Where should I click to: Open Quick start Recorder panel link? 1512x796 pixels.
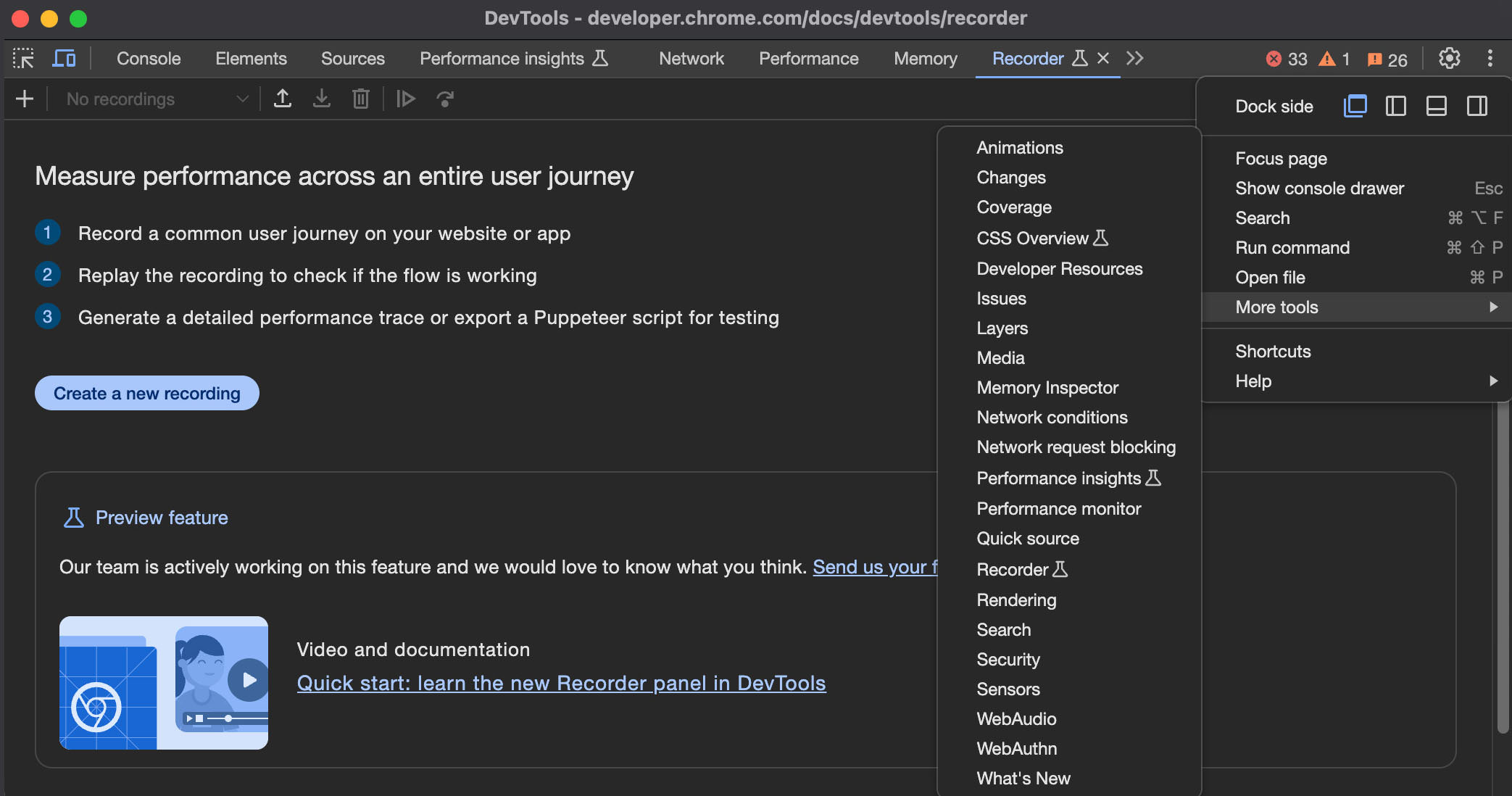(562, 684)
